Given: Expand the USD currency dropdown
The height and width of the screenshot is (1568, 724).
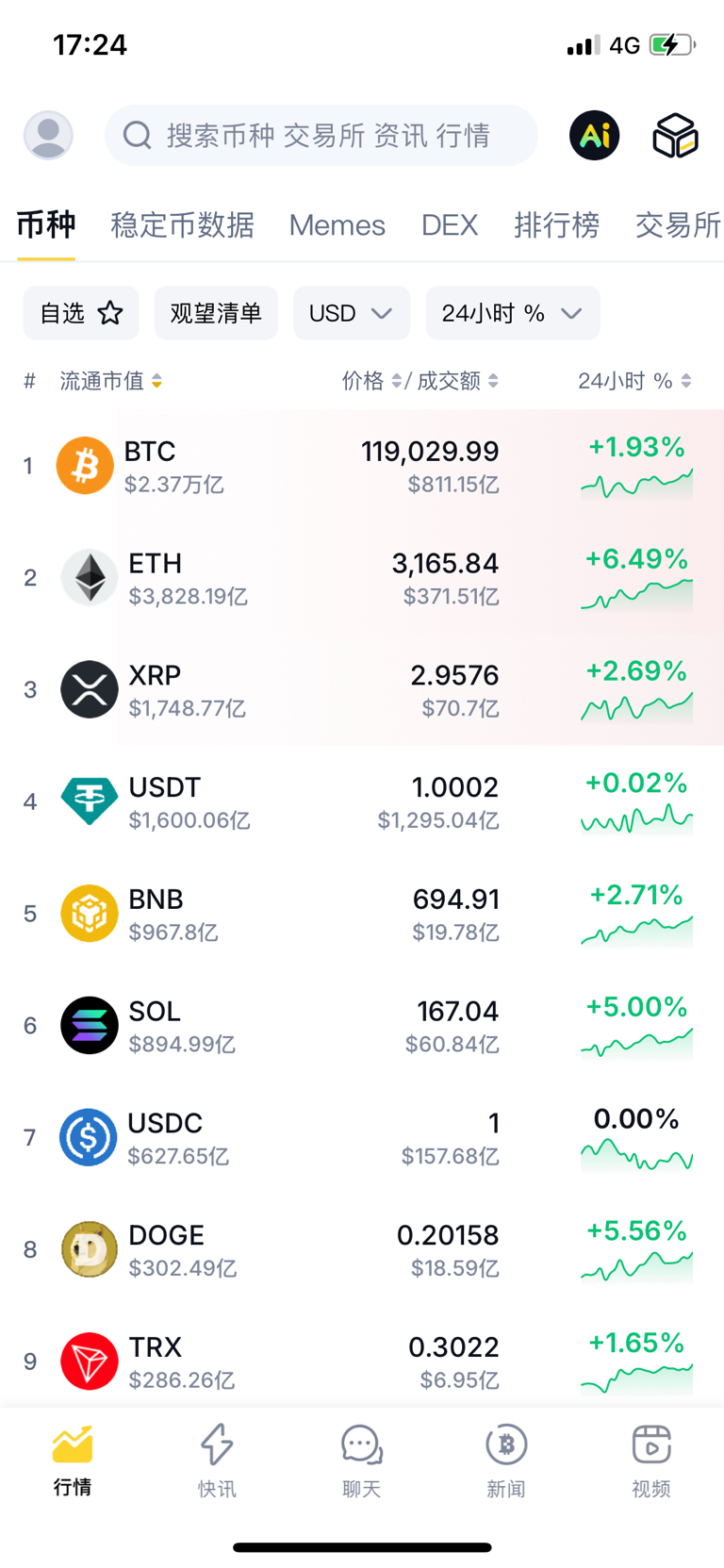Looking at the screenshot, I should coord(352,313).
